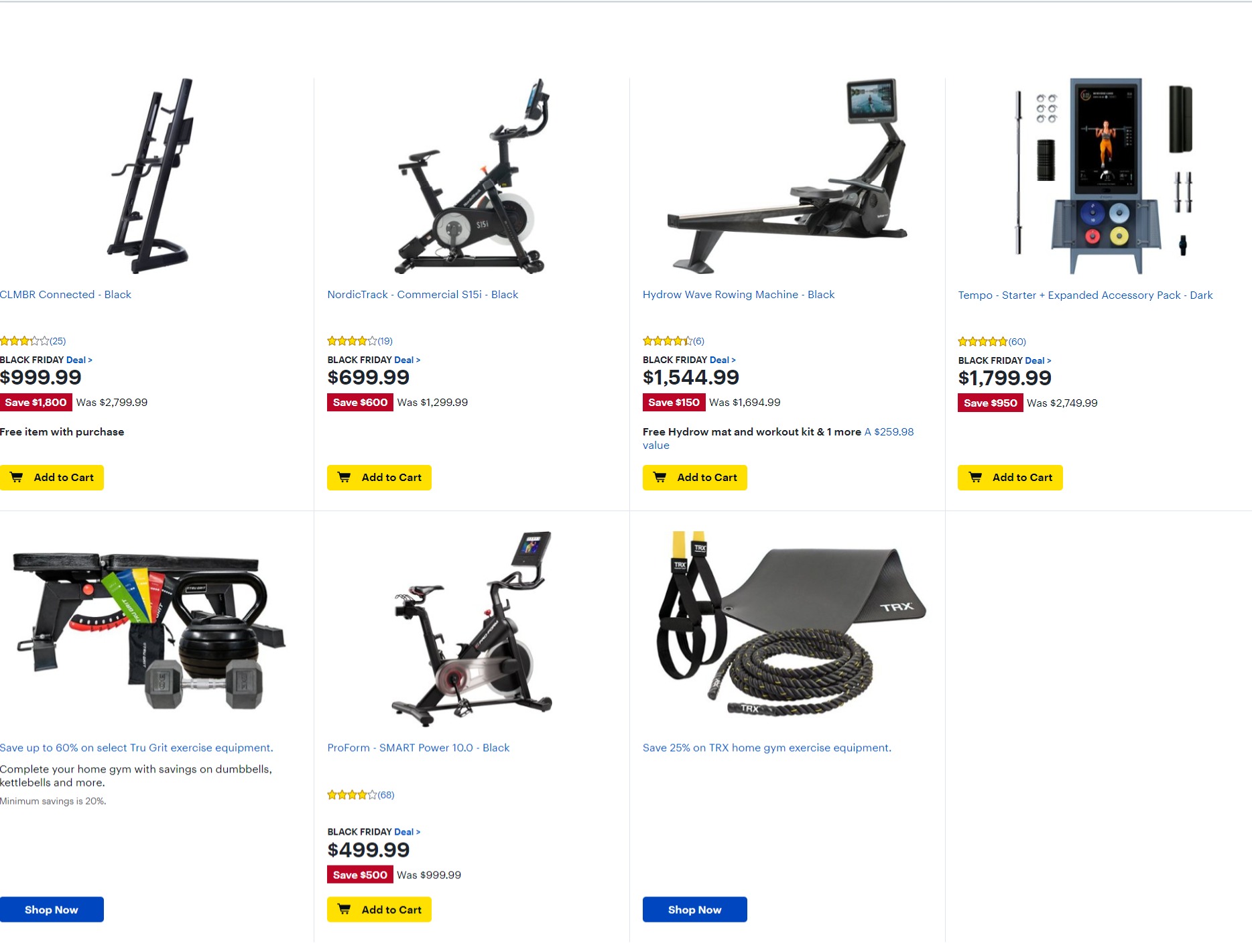Viewport: 1252px width, 952px height.
Task: Open Save 25% on TRX home gym link
Action: pos(767,748)
